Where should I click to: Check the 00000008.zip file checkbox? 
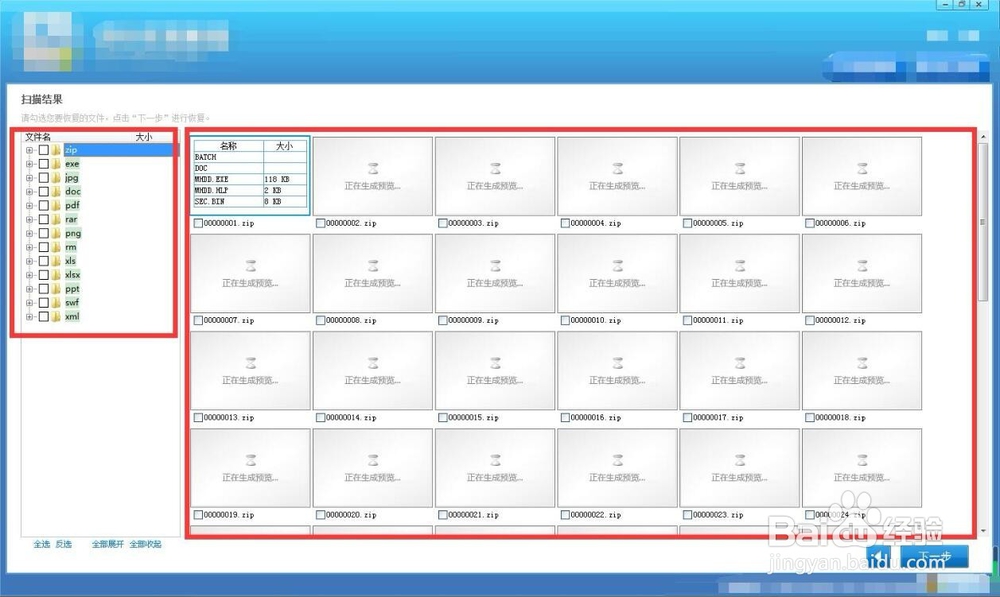coord(321,320)
